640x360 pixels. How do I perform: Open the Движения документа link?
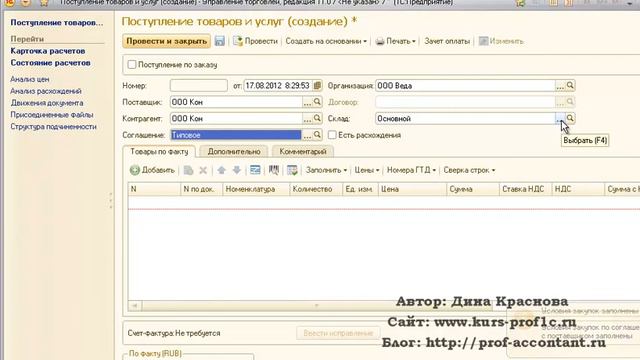click(x=47, y=103)
